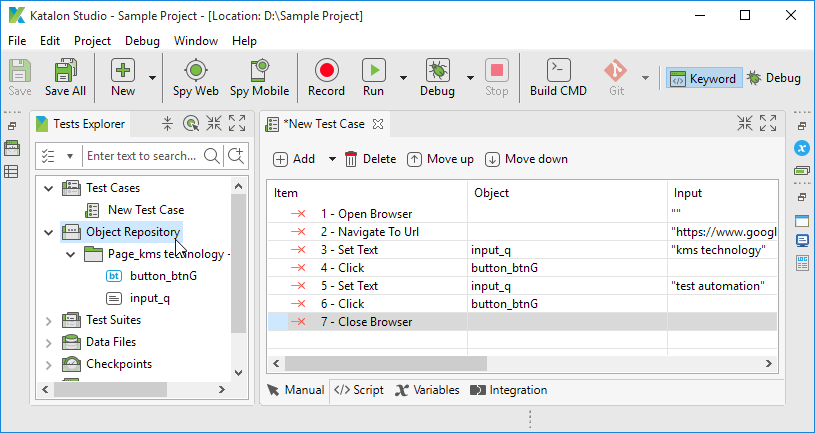Image resolution: width=815 pixels, height=433 pixels.
Task: Open the Run dropdown arrow
Action: coord(403,78)
